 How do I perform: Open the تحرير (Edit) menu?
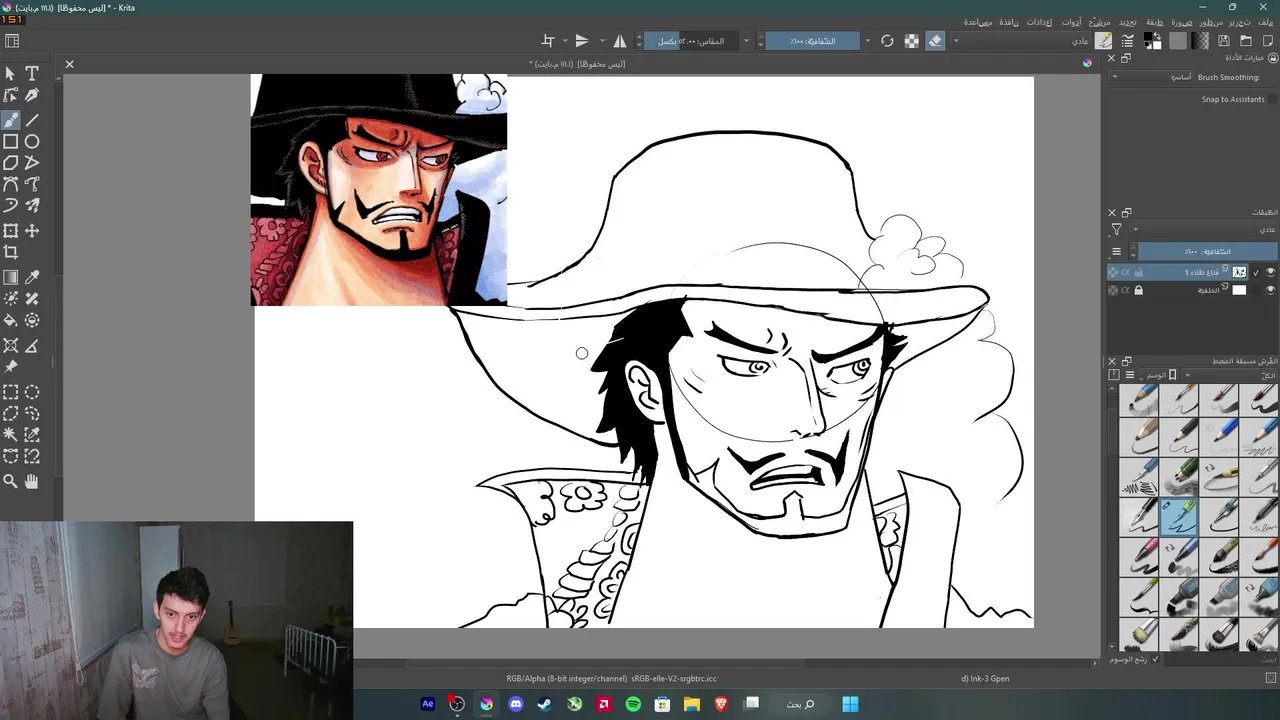tap(1240, 21)
